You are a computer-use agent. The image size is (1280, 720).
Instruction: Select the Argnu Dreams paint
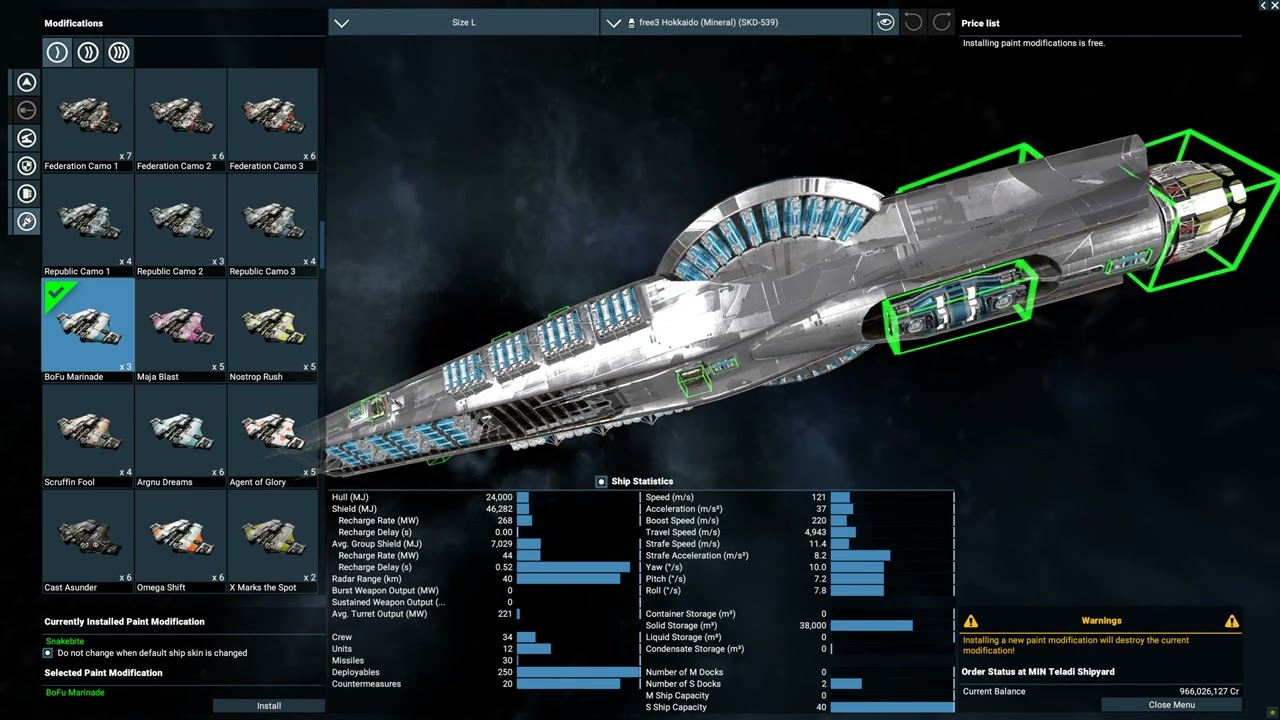tap(181, 436)
